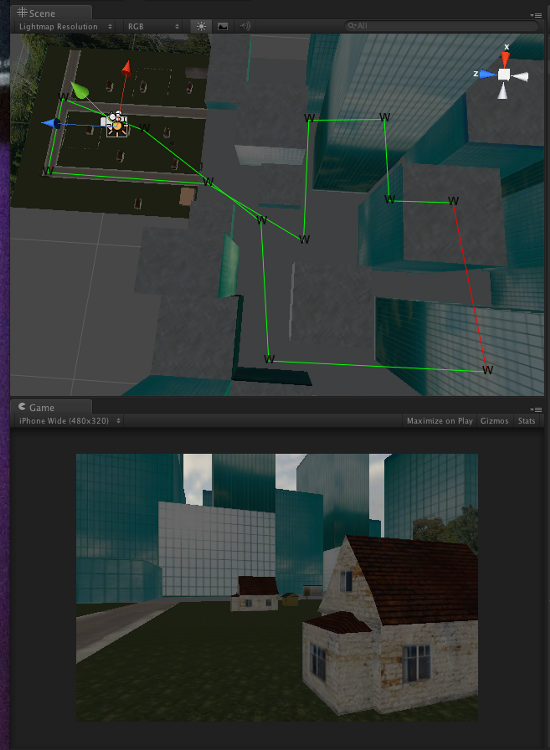The width and height of the screenshot is (550, 750).
Task: Show the Stats overlay
Action: pyautogui.click(x=527, y=421)
